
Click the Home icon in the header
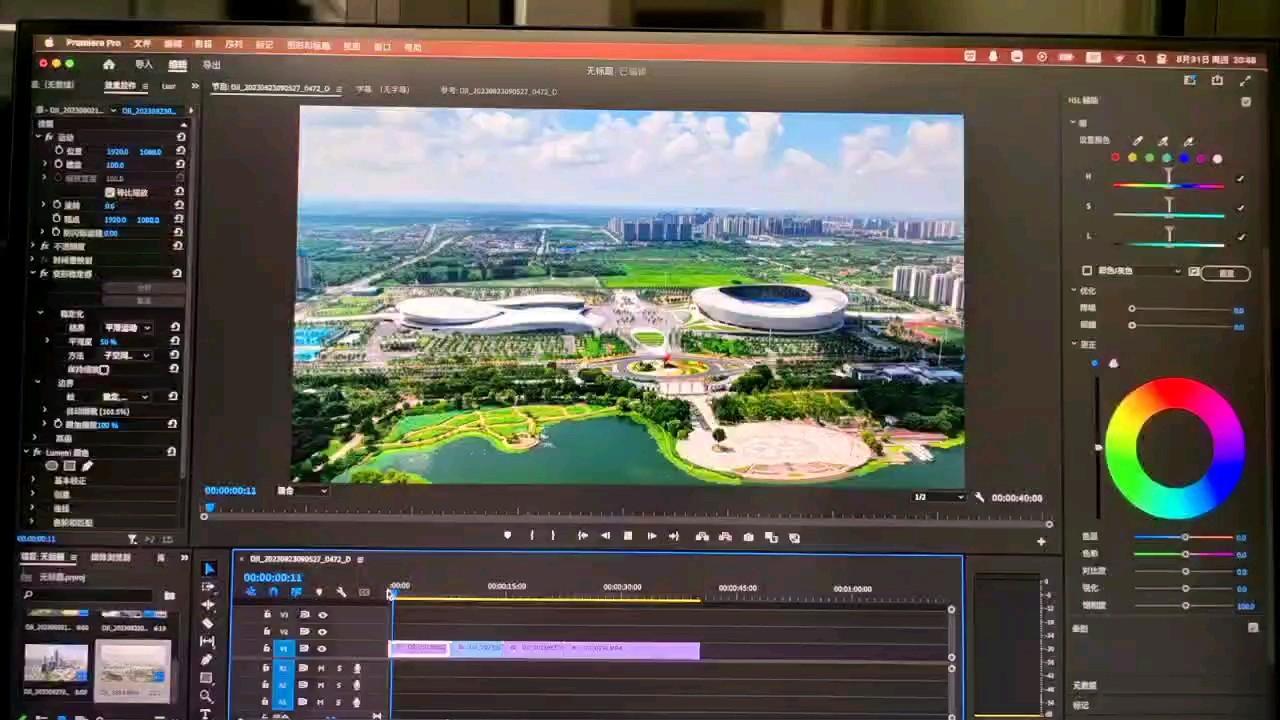click(x=108, y=65)
